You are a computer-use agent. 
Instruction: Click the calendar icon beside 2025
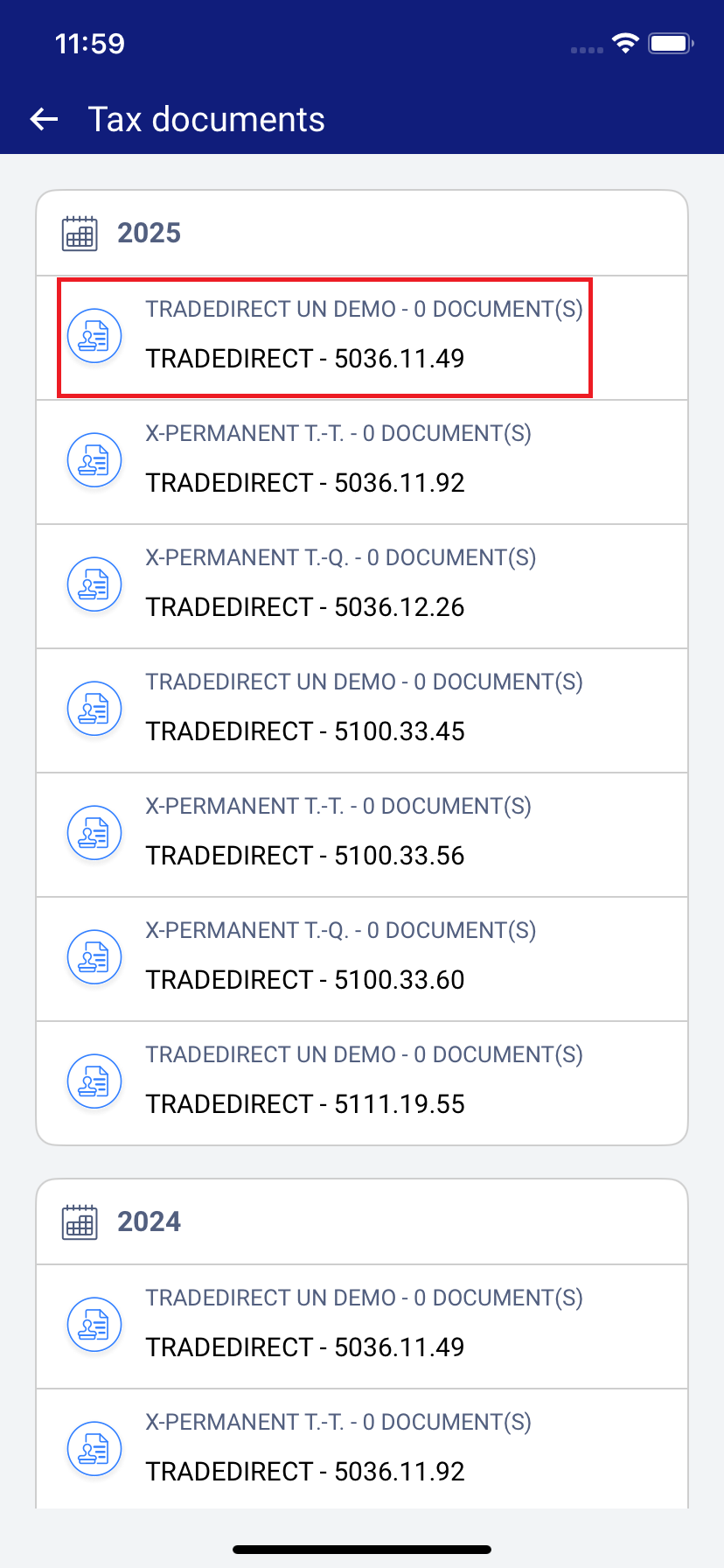[80, 234]
